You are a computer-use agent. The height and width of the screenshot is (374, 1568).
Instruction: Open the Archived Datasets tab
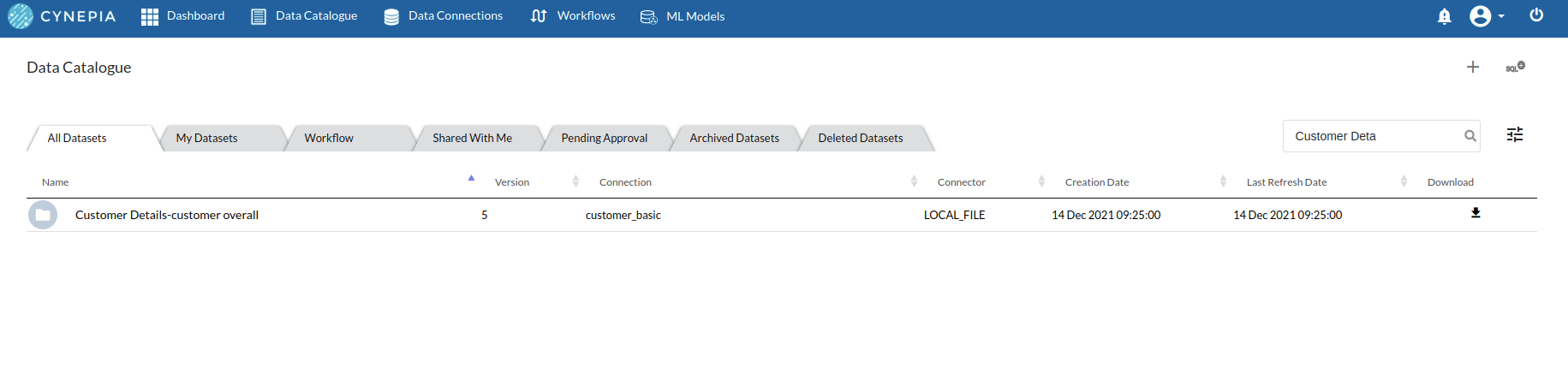pyautogui.click(x=735, y=138)
